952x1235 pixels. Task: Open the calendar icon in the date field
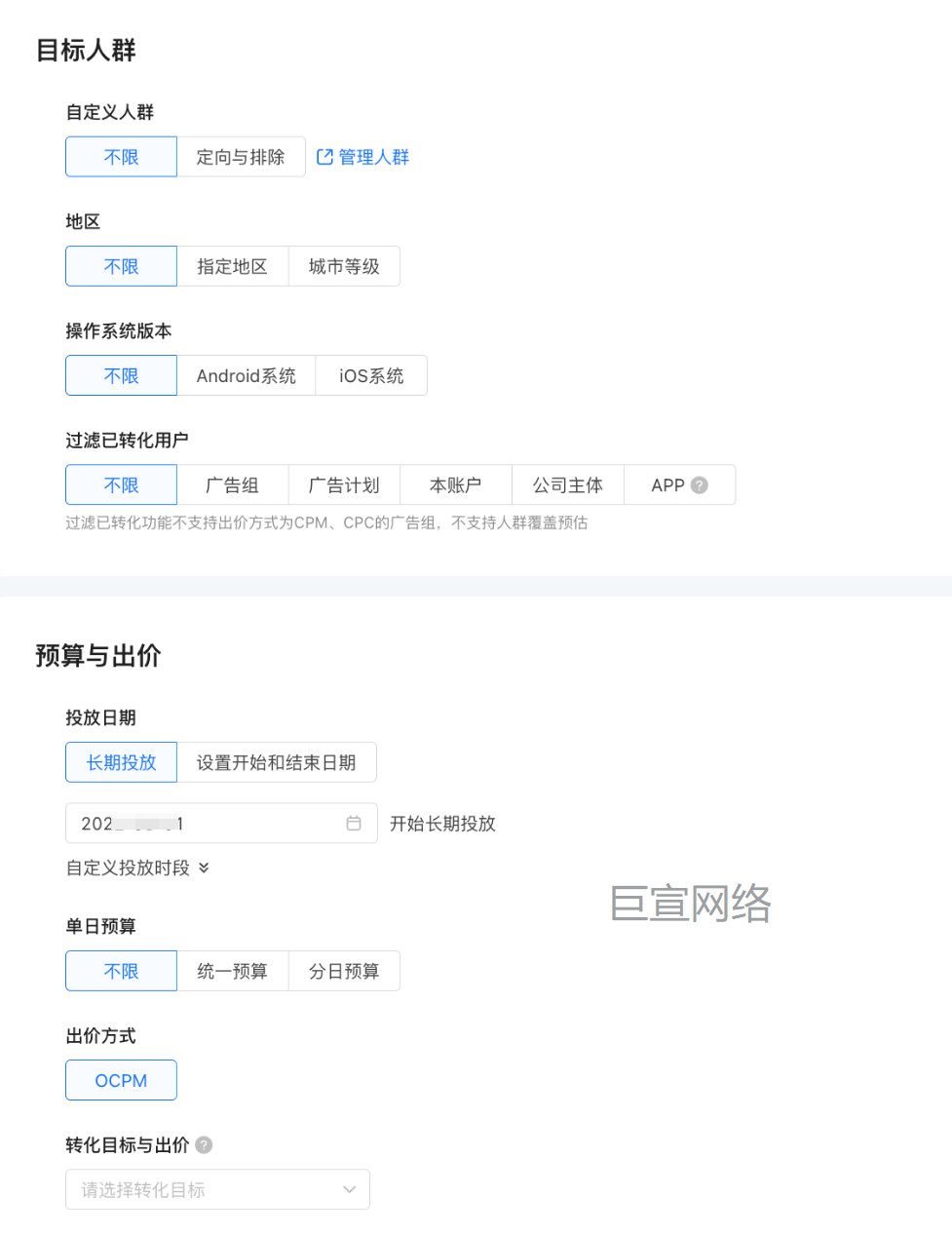354,824
